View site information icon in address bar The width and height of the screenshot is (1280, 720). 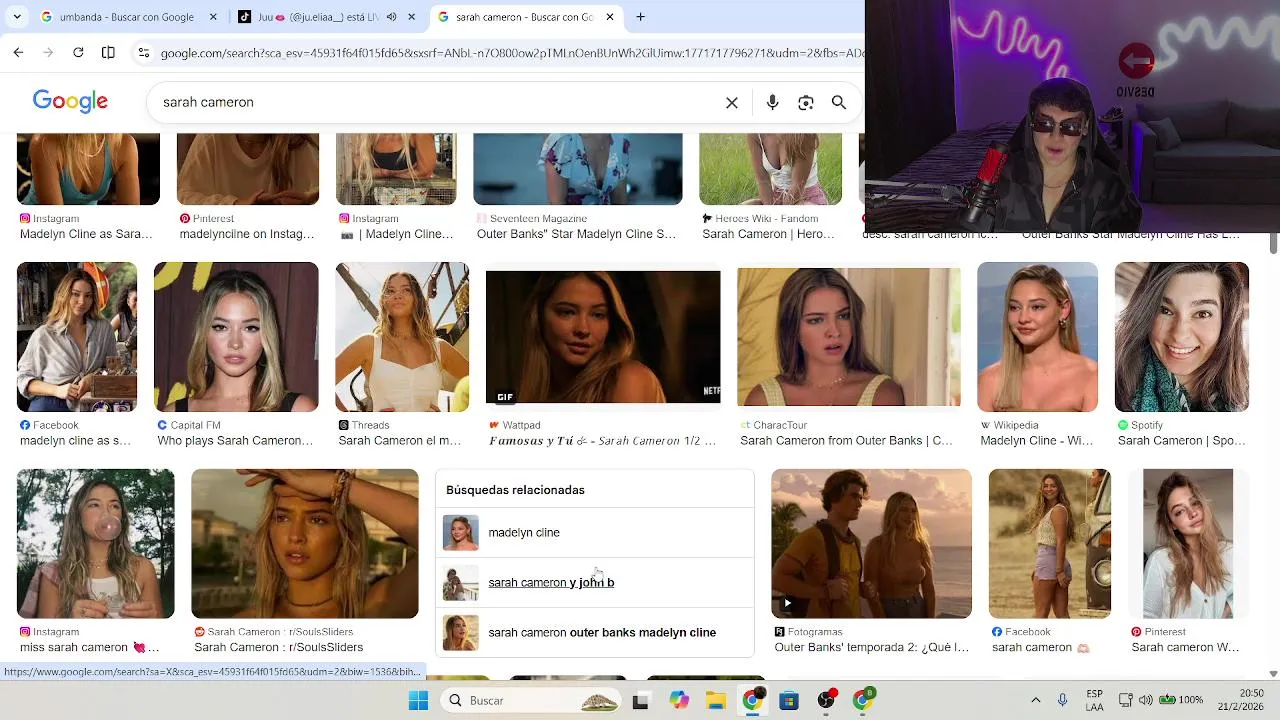(144, 52)
